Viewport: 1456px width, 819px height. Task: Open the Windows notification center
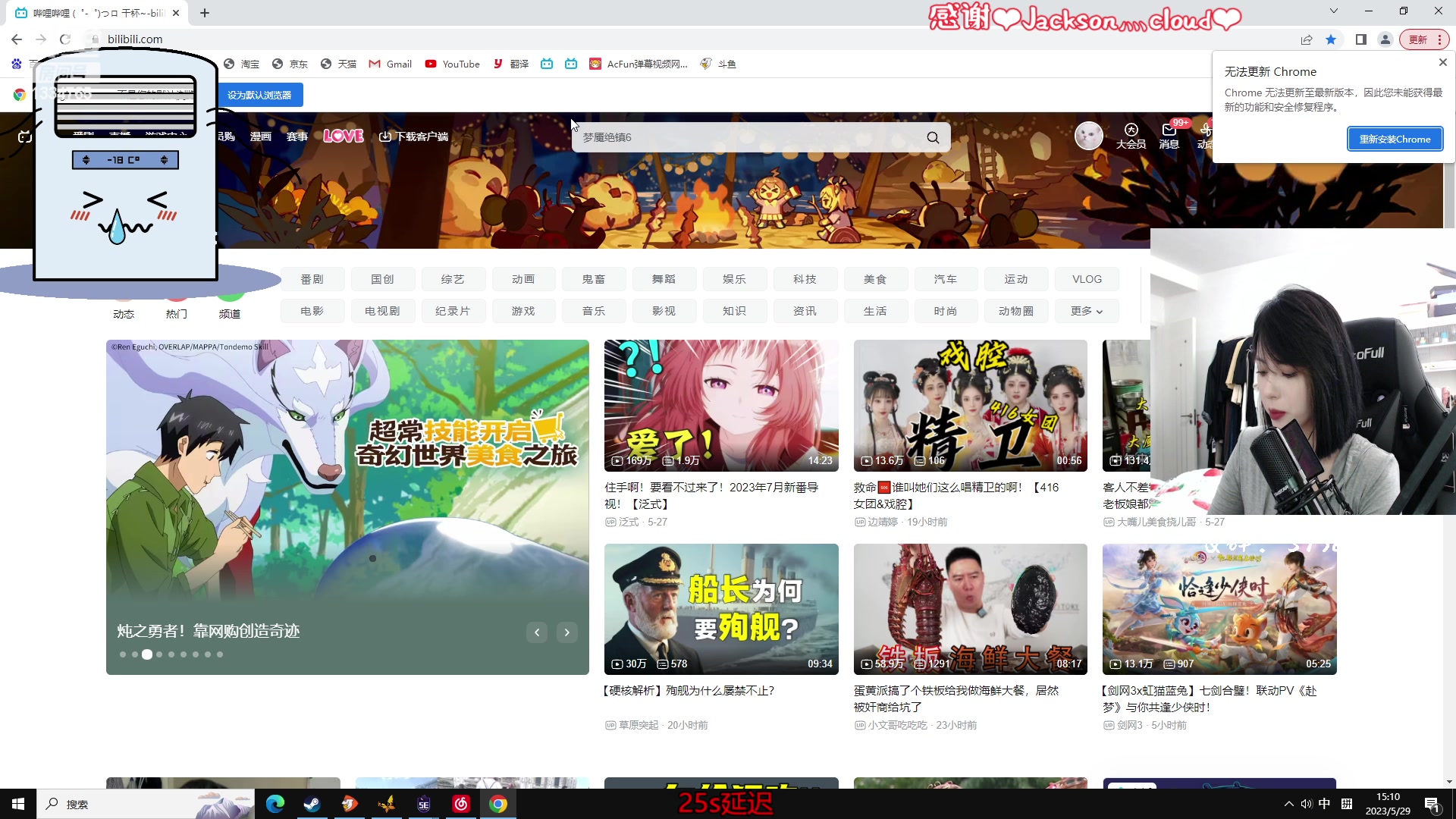(1432, 804)
